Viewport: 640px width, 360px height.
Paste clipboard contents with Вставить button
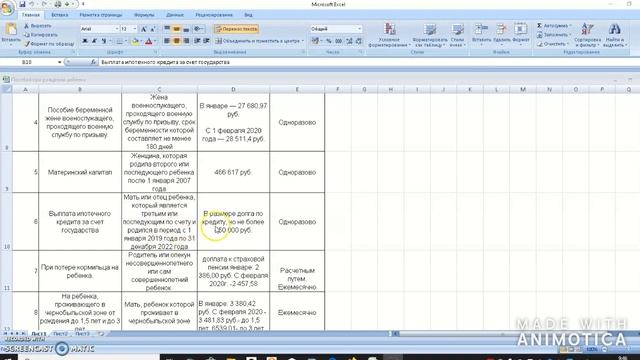[11, 34]
